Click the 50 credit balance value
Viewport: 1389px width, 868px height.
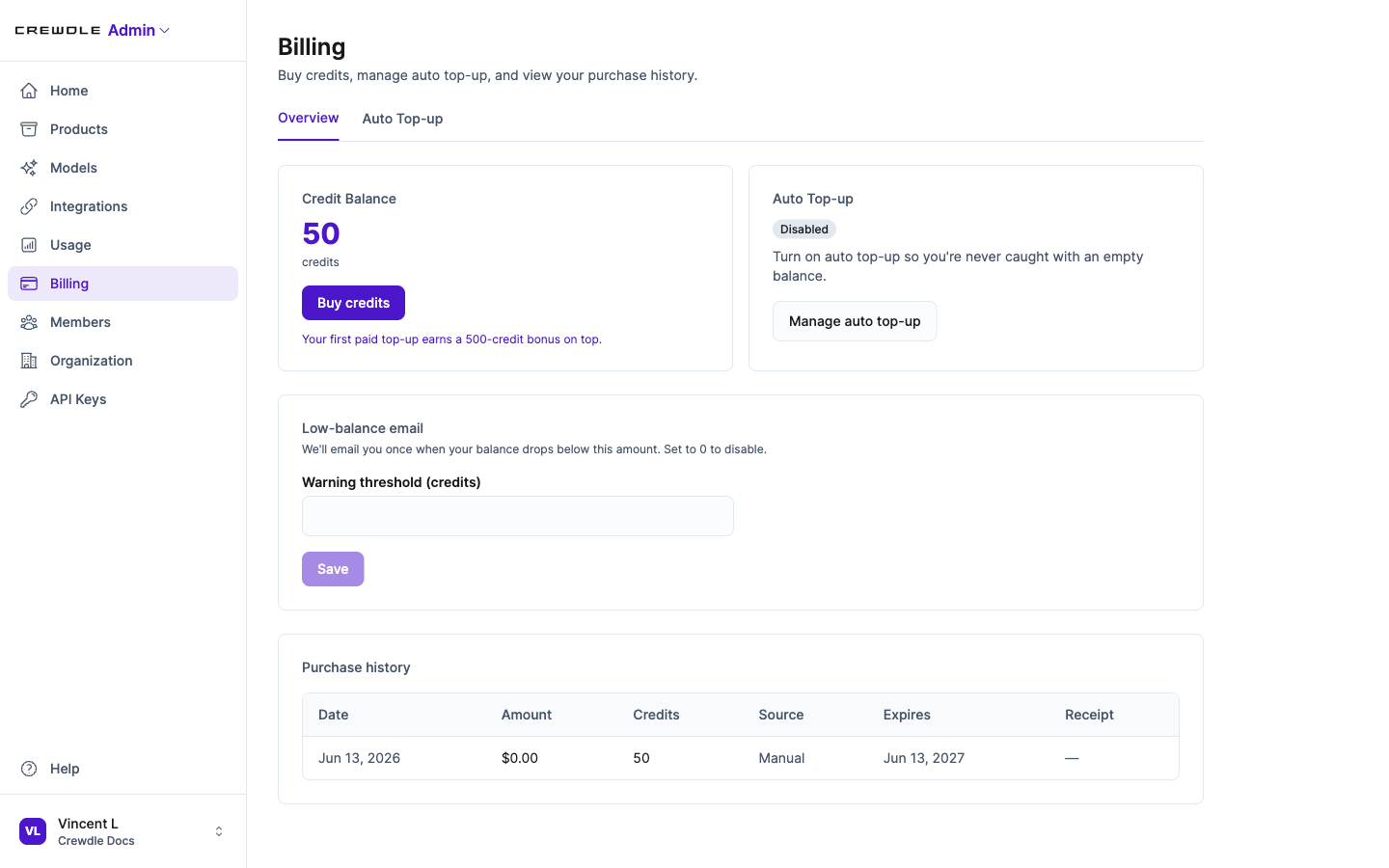[x=321, y=233]
